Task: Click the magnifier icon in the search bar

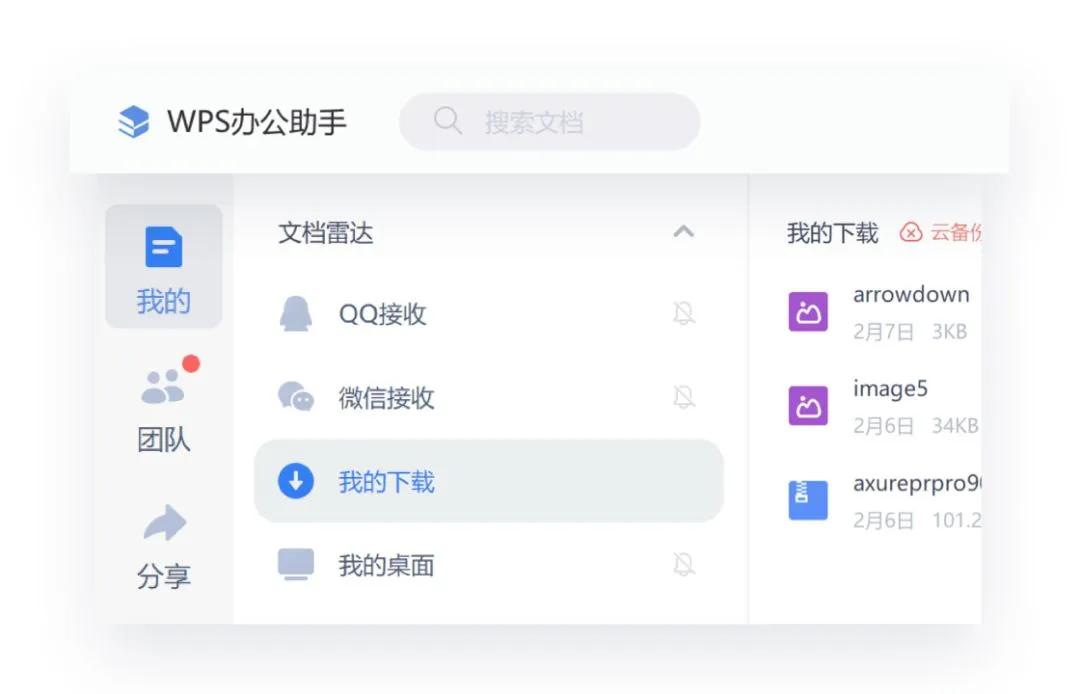Action: (x=446, y=121)
